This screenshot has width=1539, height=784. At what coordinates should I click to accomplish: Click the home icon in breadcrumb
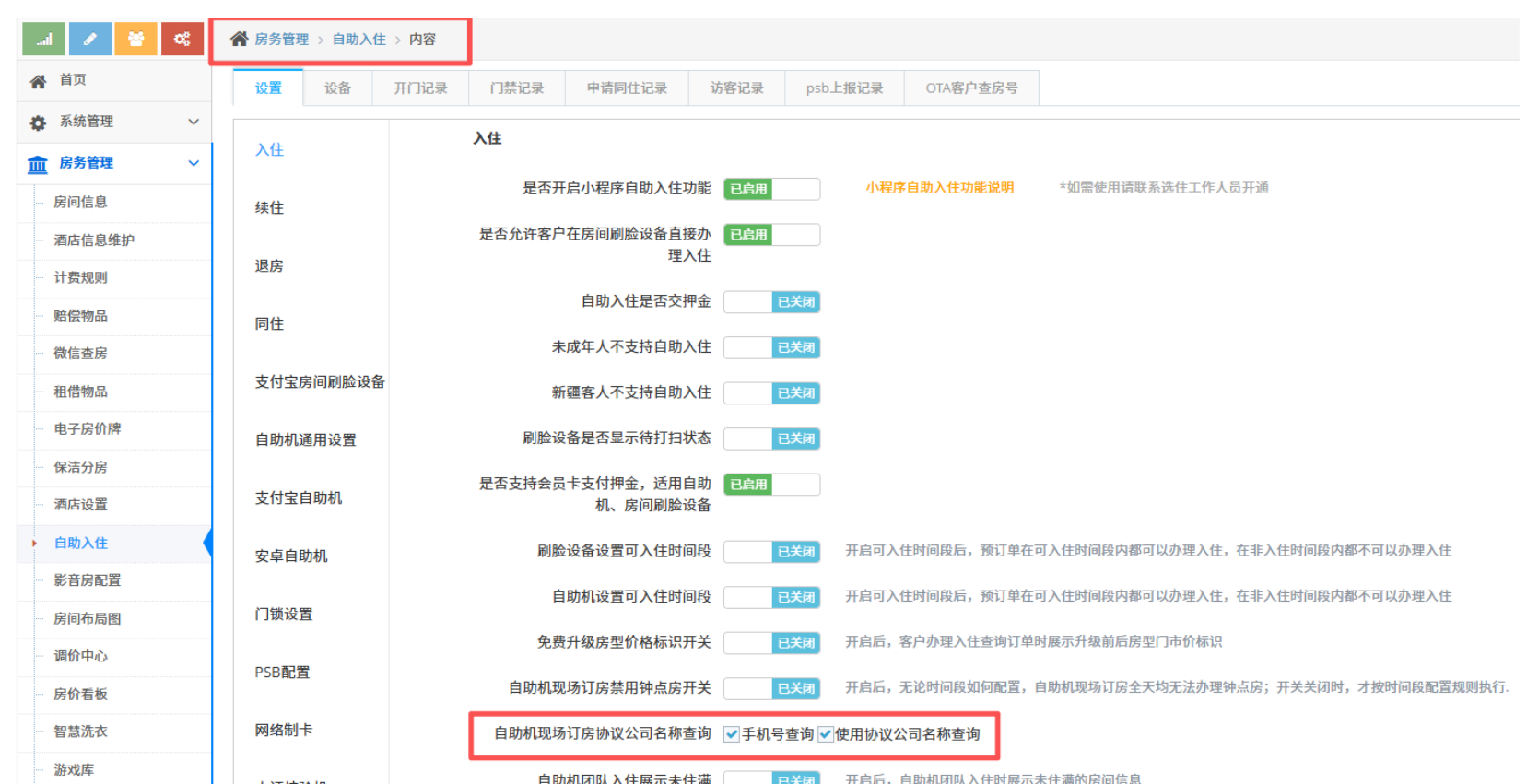(x=239, y=39)
